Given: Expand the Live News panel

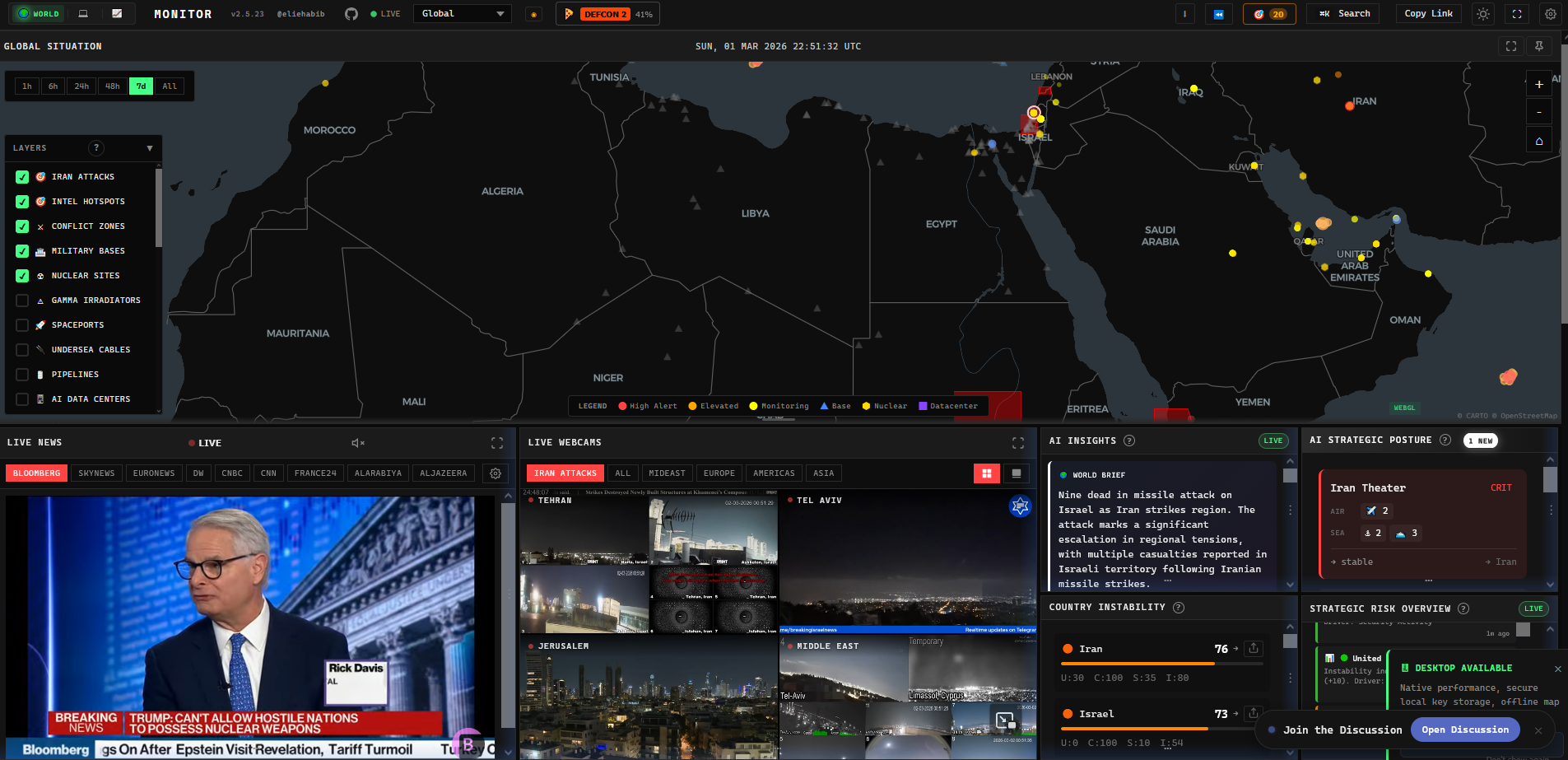Looking at the screenshot, I should click(x=497, y=443).
